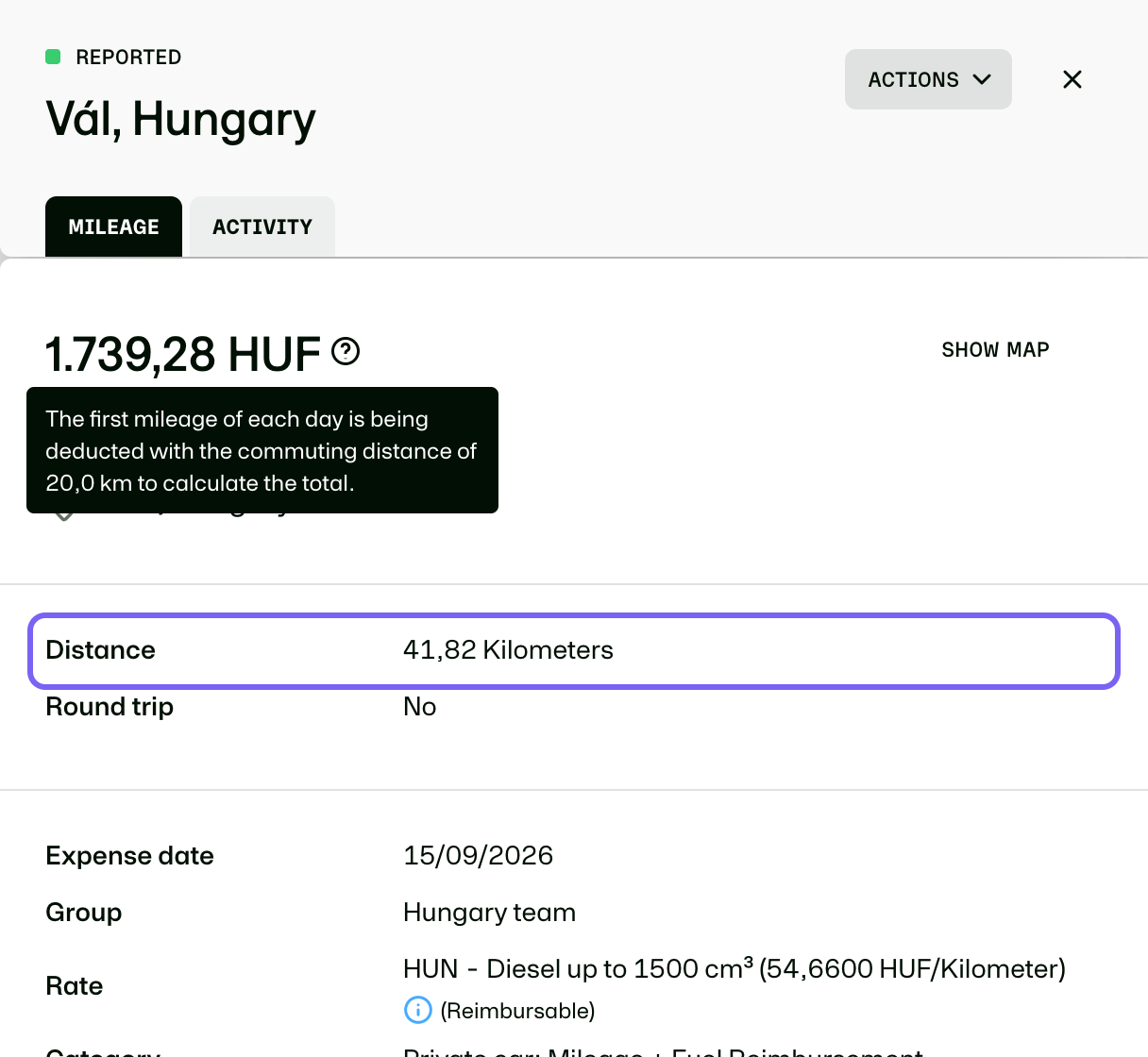Click the help icon beside 1.739,28 HUF
This screenshot has height=1057, width=1148.
(346, 352)
